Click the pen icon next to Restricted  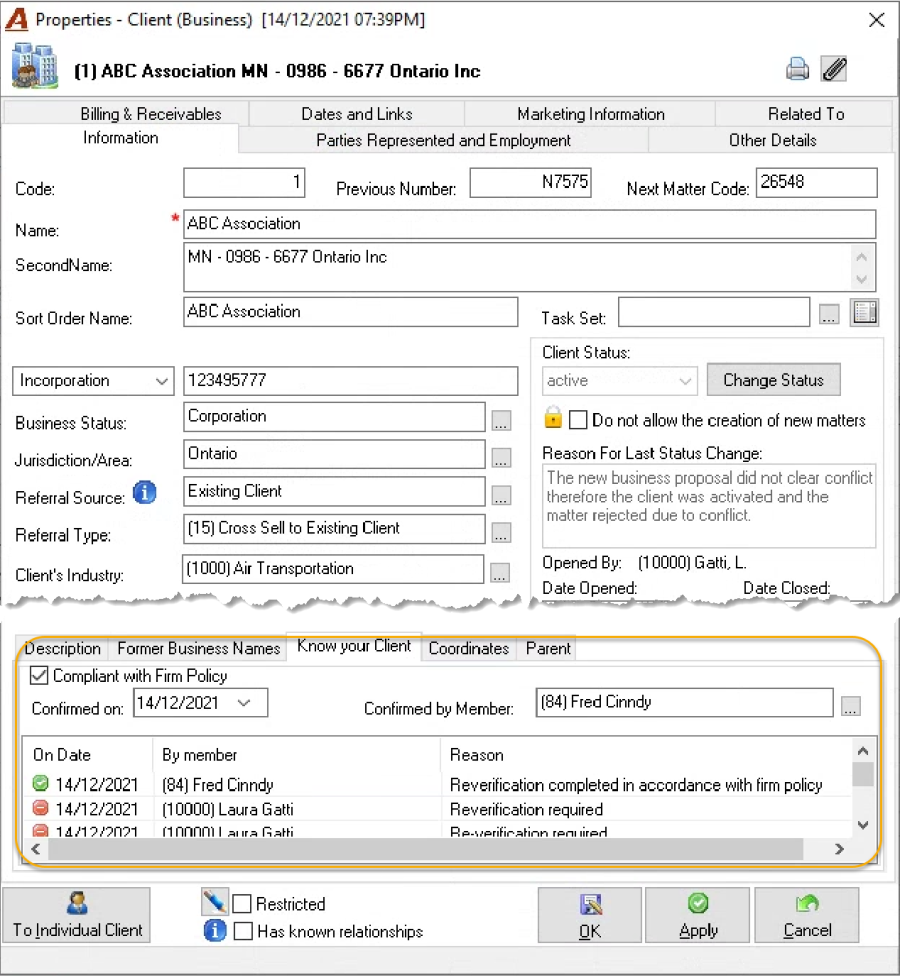pos(214,902)
